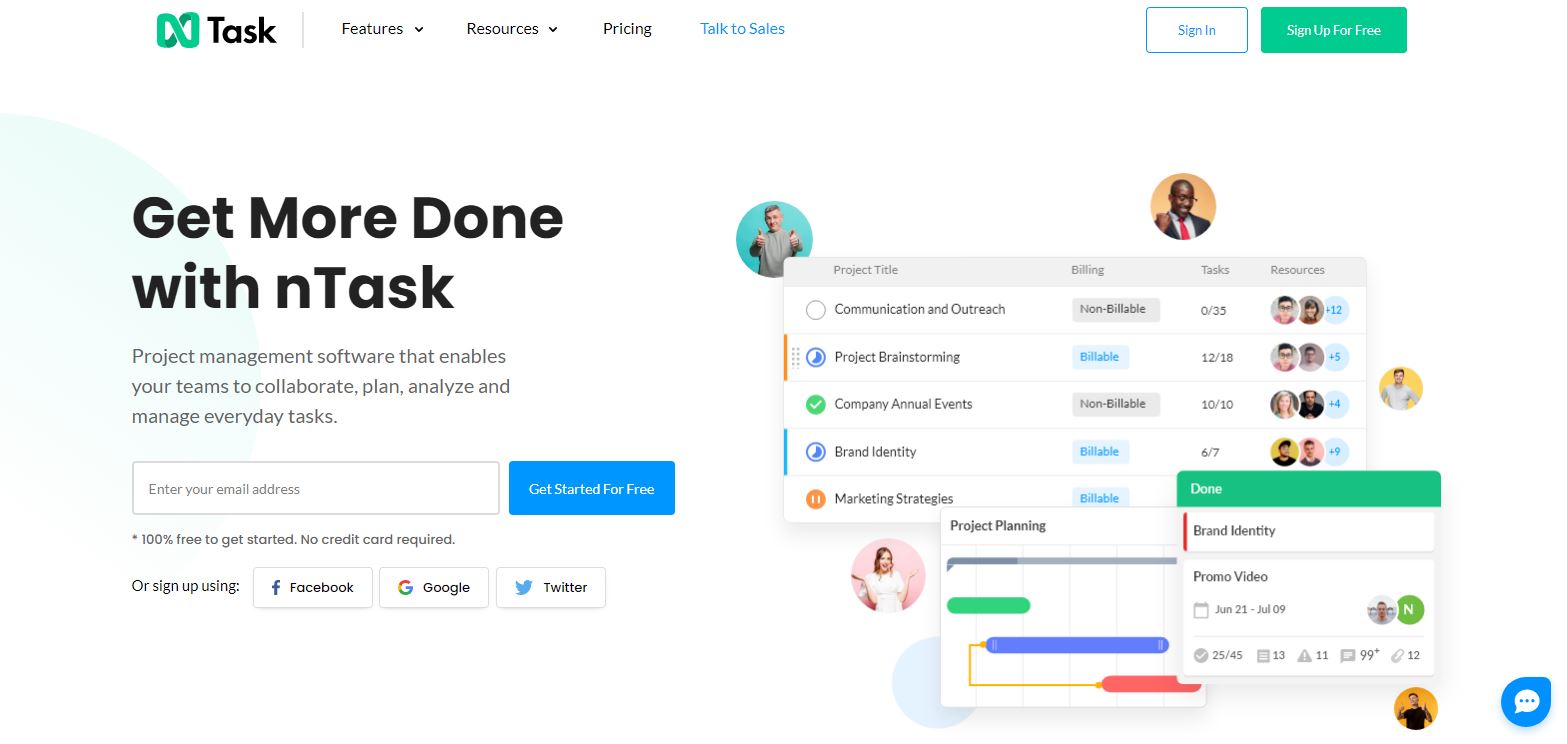Focus the email address input field
1567x744 pixels.
click(316, 488)
